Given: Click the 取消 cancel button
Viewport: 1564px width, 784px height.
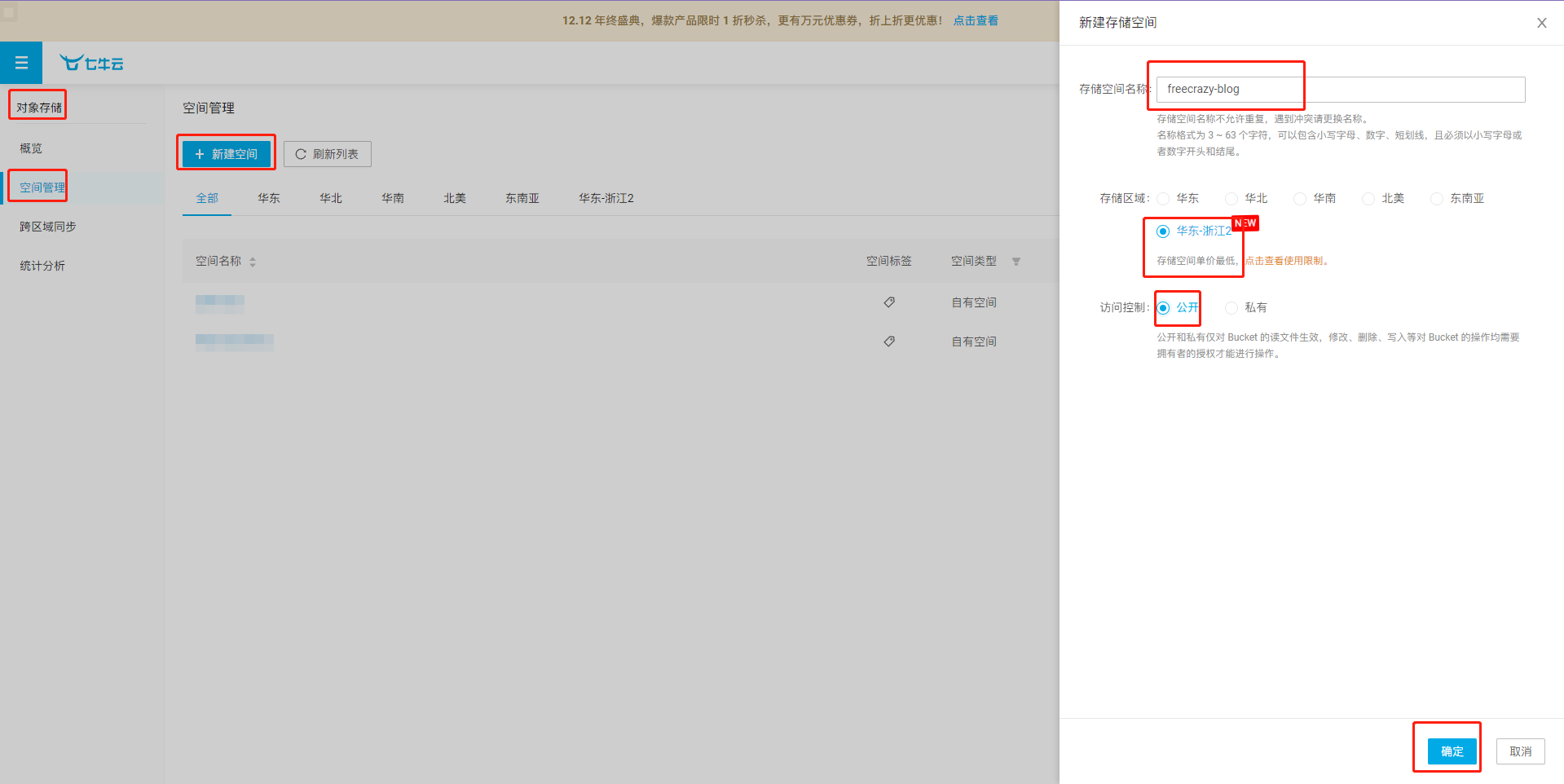Looking at the screenshot, I should pos(1520,751).
